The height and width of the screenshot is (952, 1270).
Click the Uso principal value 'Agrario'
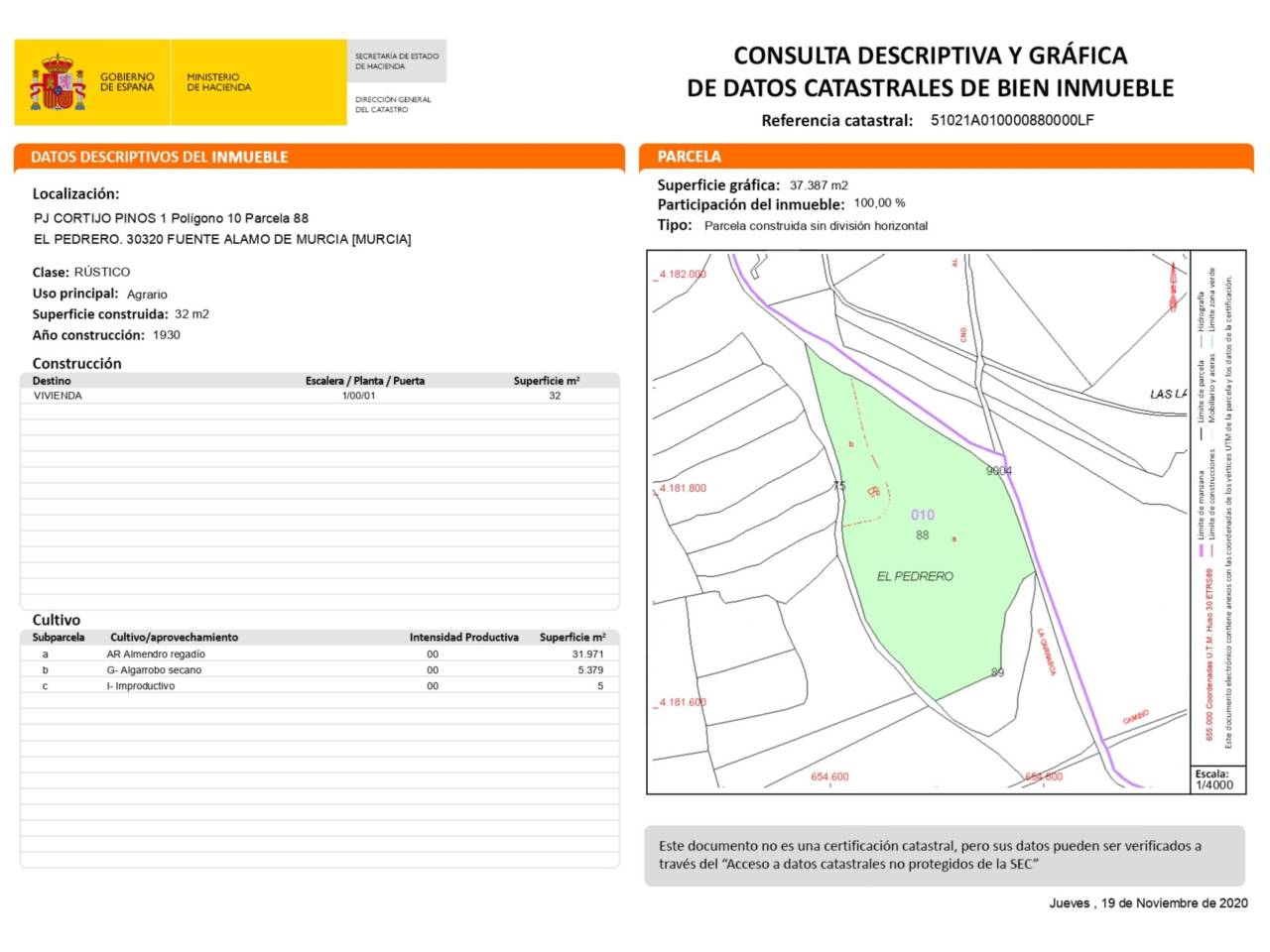147,295
